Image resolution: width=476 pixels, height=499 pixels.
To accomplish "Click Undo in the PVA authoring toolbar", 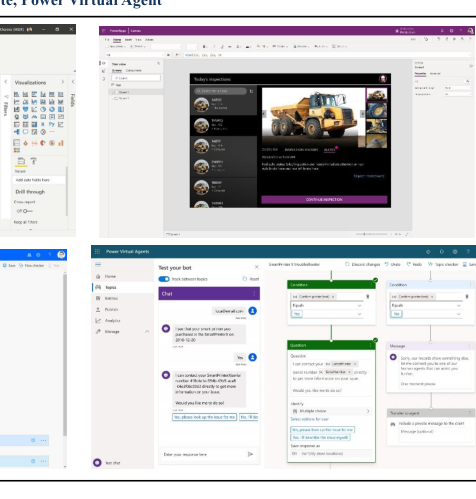I will point(392,264).
